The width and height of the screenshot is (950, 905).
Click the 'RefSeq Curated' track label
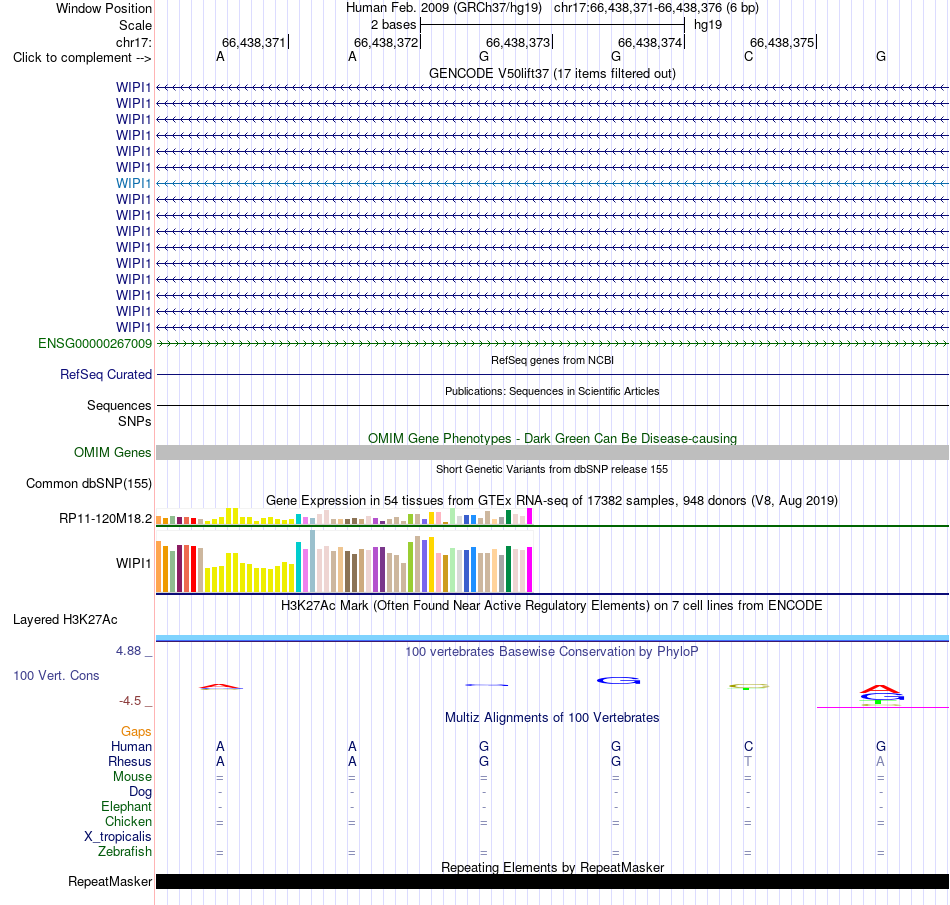[105, 374]
